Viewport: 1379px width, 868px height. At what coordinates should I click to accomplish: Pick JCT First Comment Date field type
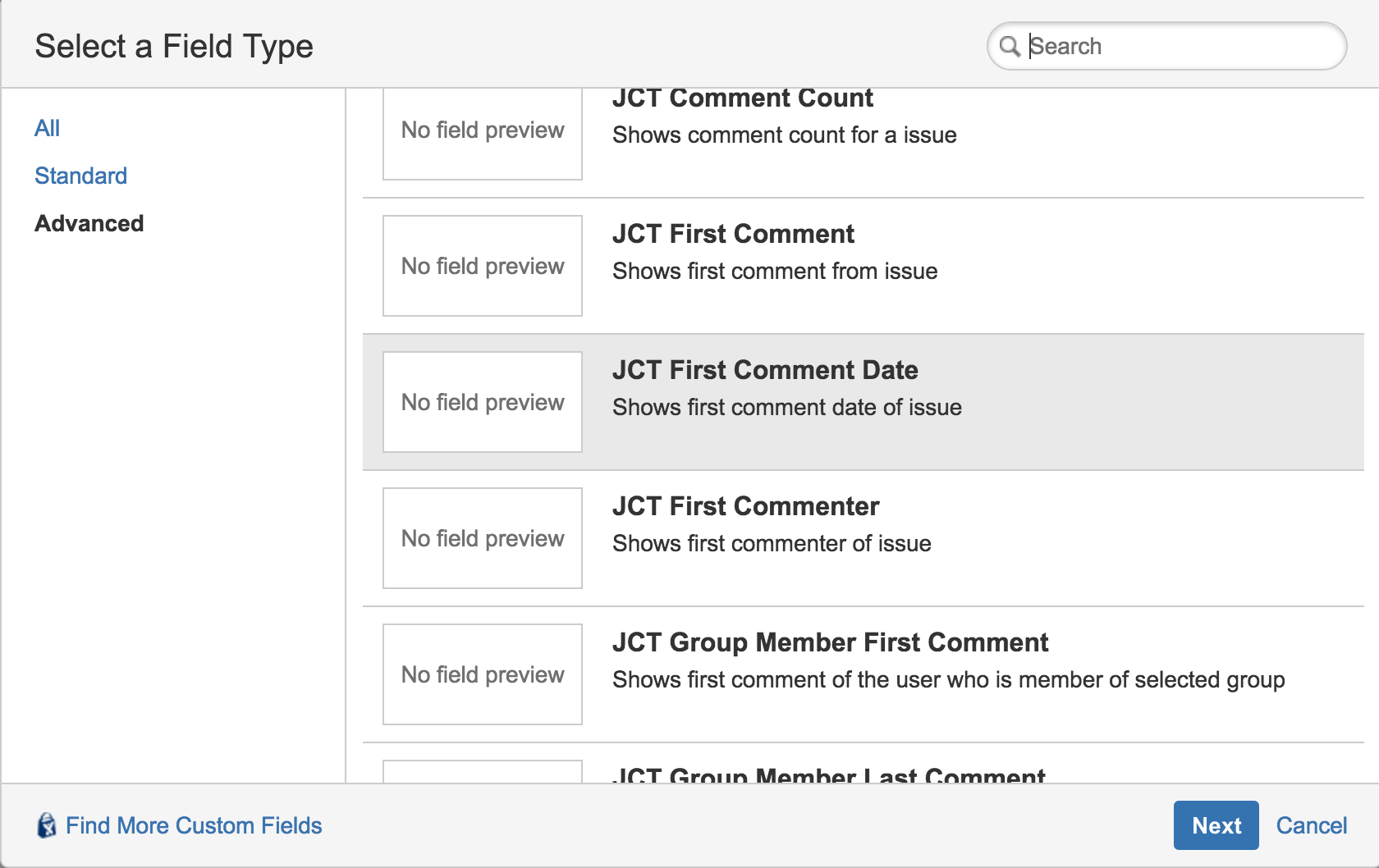[864, 402]
